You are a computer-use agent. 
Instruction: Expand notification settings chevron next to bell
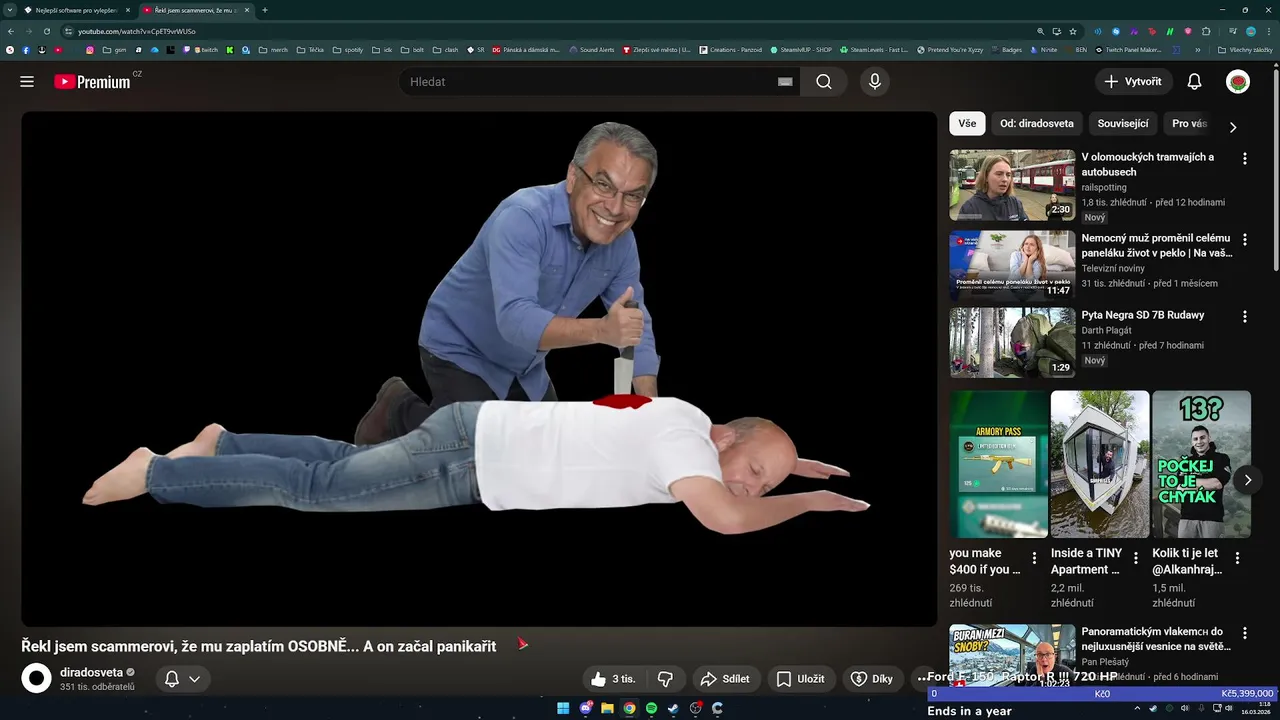(x=194, y=679)
